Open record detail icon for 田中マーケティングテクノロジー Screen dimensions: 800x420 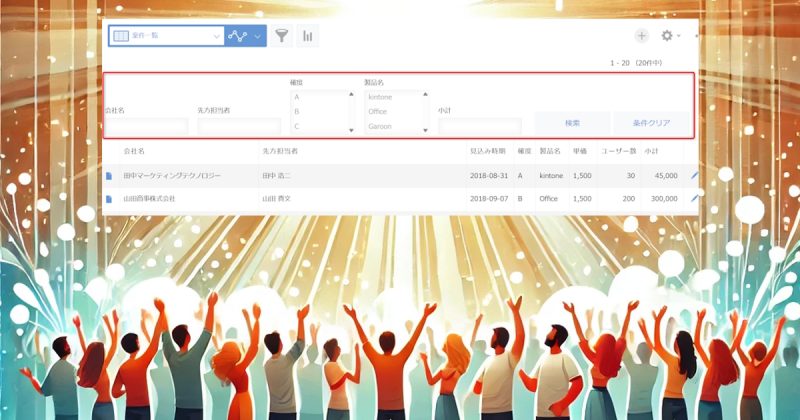109,176
